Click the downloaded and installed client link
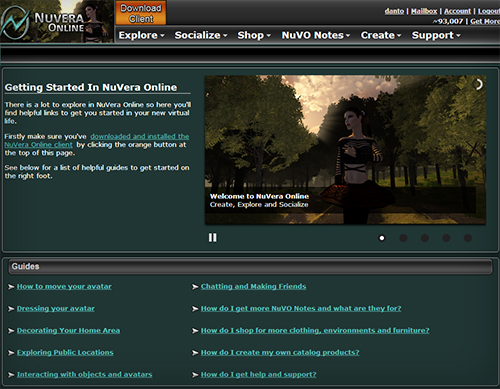This screenshot has height=389, width=500. [97, 140]
